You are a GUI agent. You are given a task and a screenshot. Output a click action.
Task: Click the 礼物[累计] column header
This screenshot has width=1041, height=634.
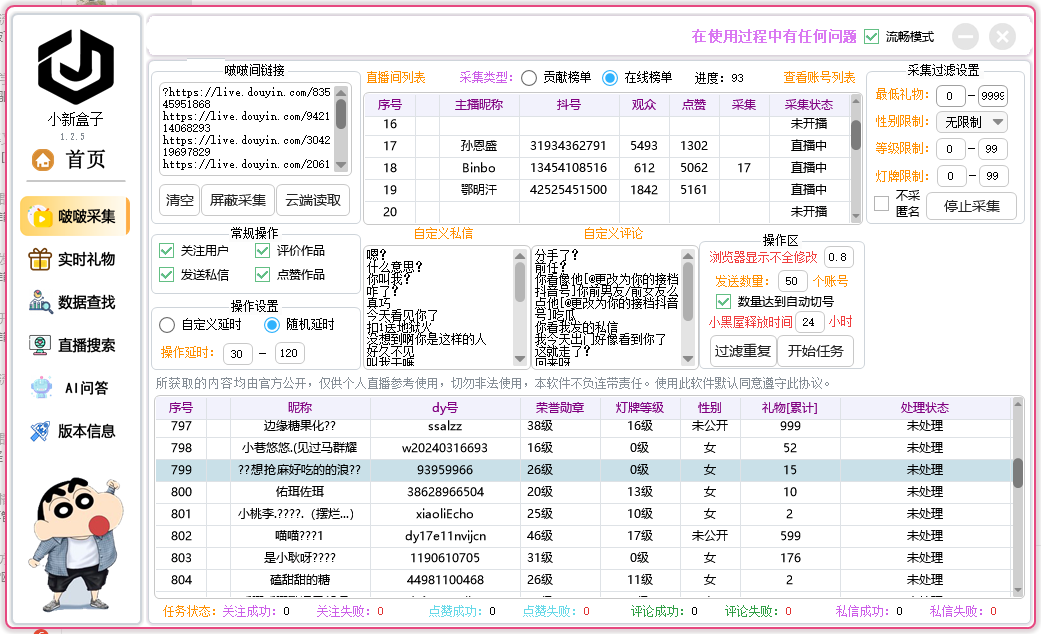click(x=789, y=408)
